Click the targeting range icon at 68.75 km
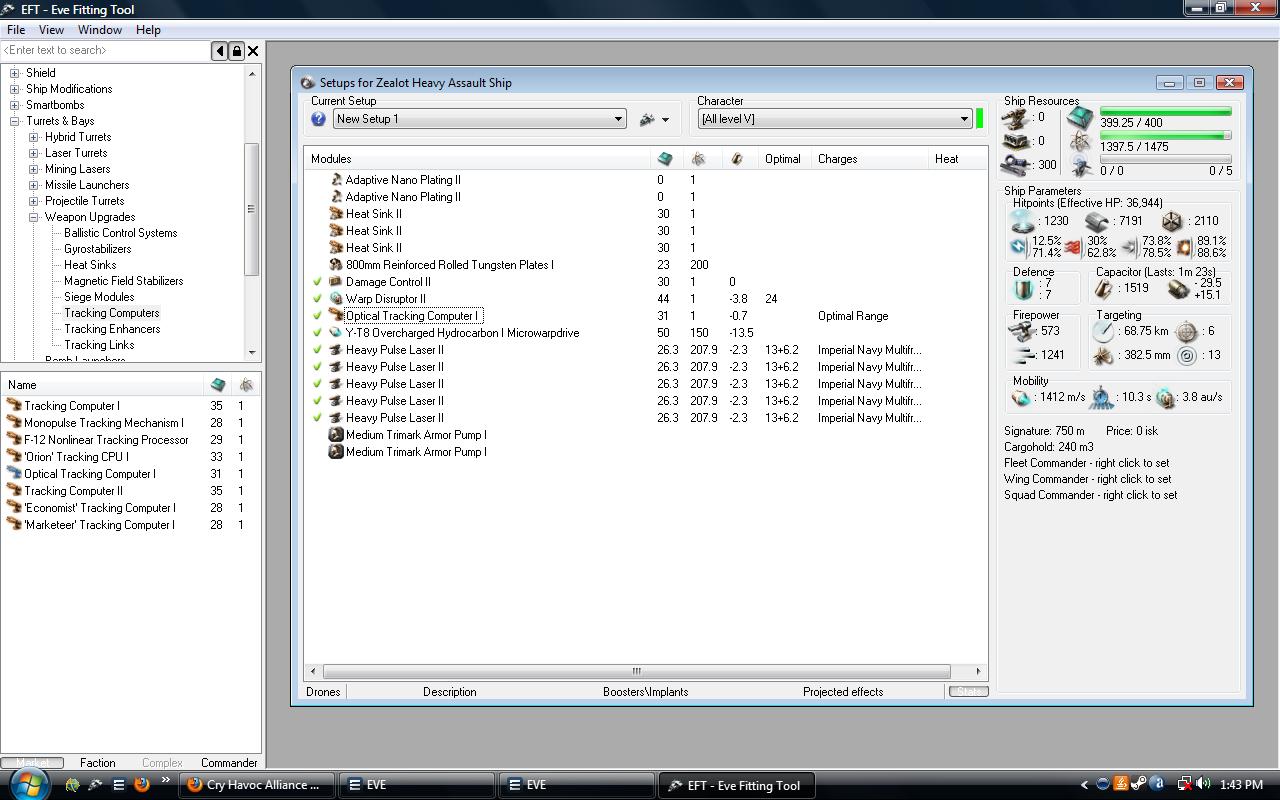The height and width of the screenshot is (800, 1280). [1103, 331]
